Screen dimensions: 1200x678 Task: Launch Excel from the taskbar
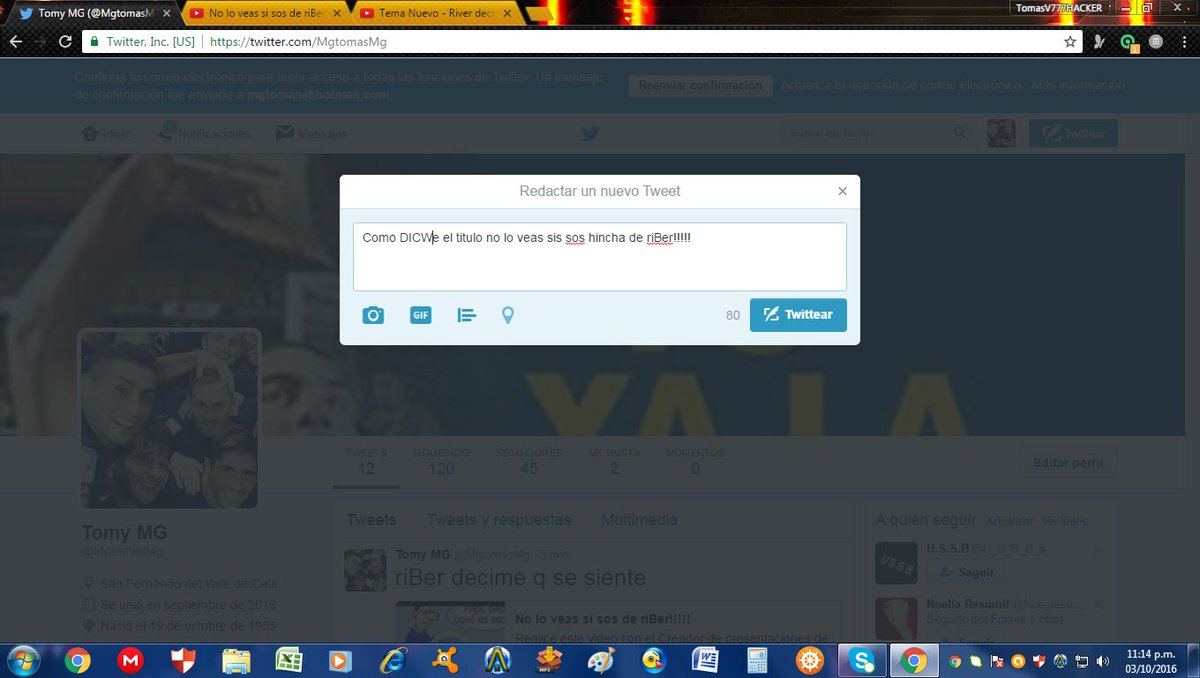pyautogui.click(x=289, y=660)
